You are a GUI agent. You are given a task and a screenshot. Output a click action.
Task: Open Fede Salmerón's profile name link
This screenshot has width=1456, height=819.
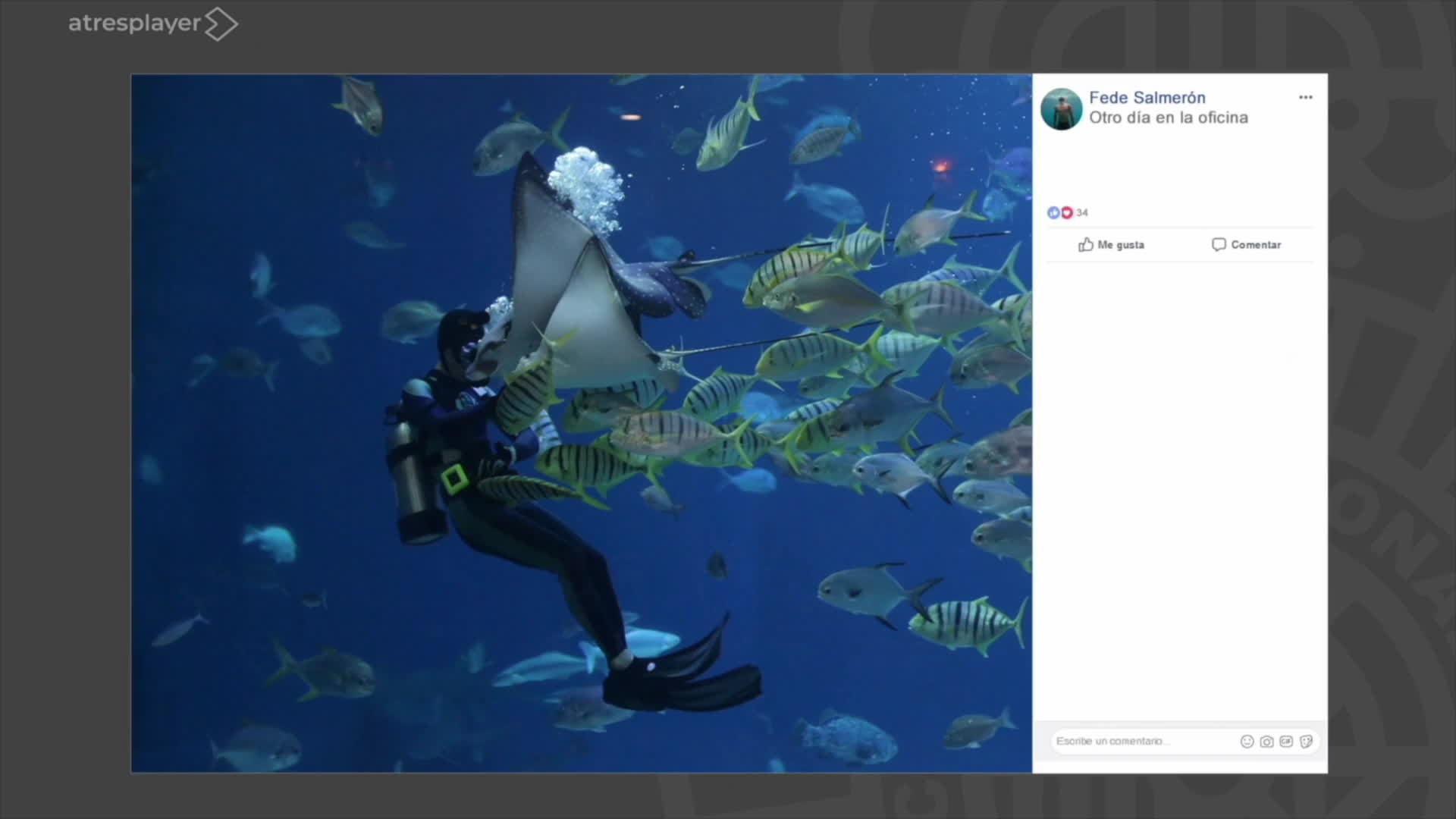point(1147,98)
